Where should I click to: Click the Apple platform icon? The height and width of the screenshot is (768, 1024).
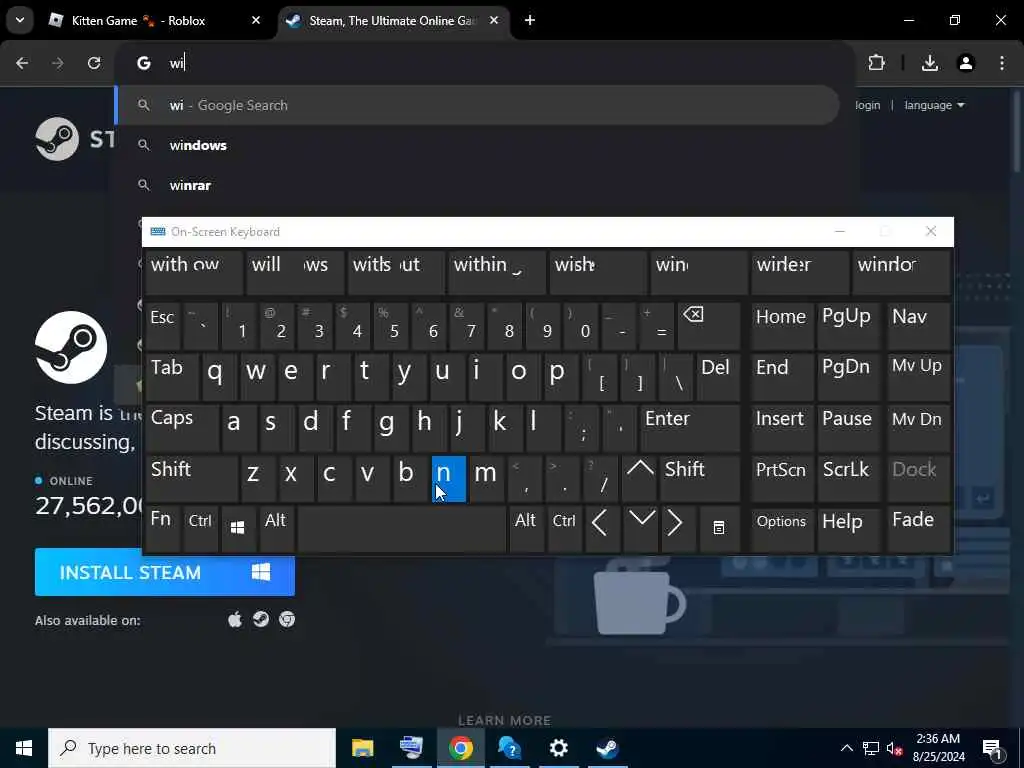coord(235,619)
